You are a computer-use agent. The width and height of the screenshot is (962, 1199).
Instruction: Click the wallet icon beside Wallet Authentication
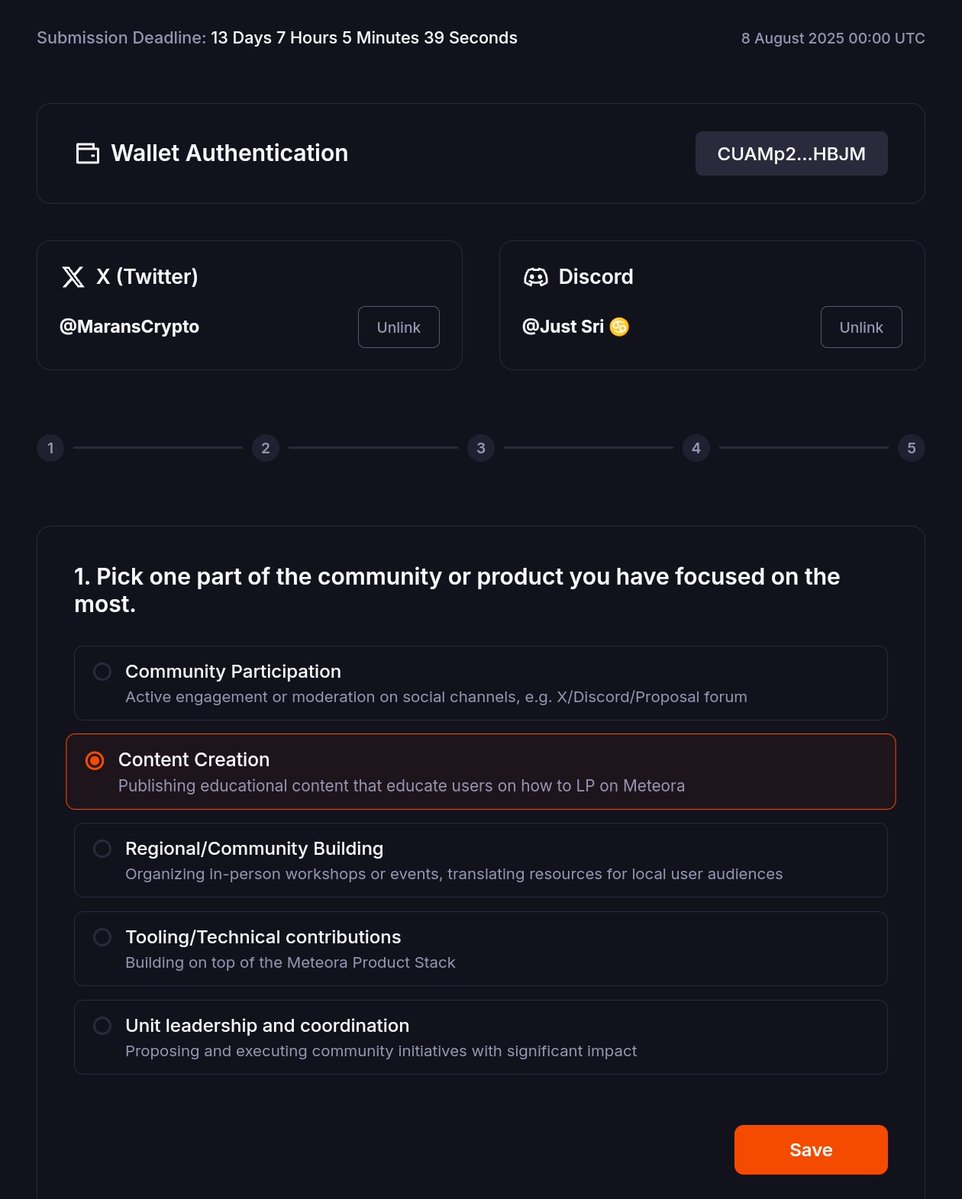coord(87,154)
